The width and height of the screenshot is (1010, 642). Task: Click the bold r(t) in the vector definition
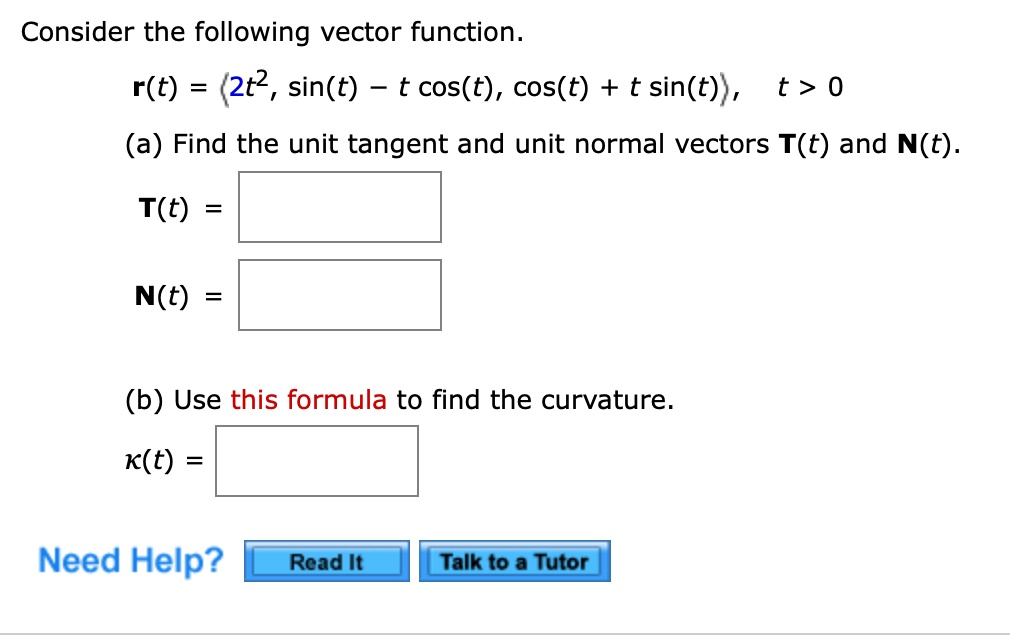tap(155, 88)
